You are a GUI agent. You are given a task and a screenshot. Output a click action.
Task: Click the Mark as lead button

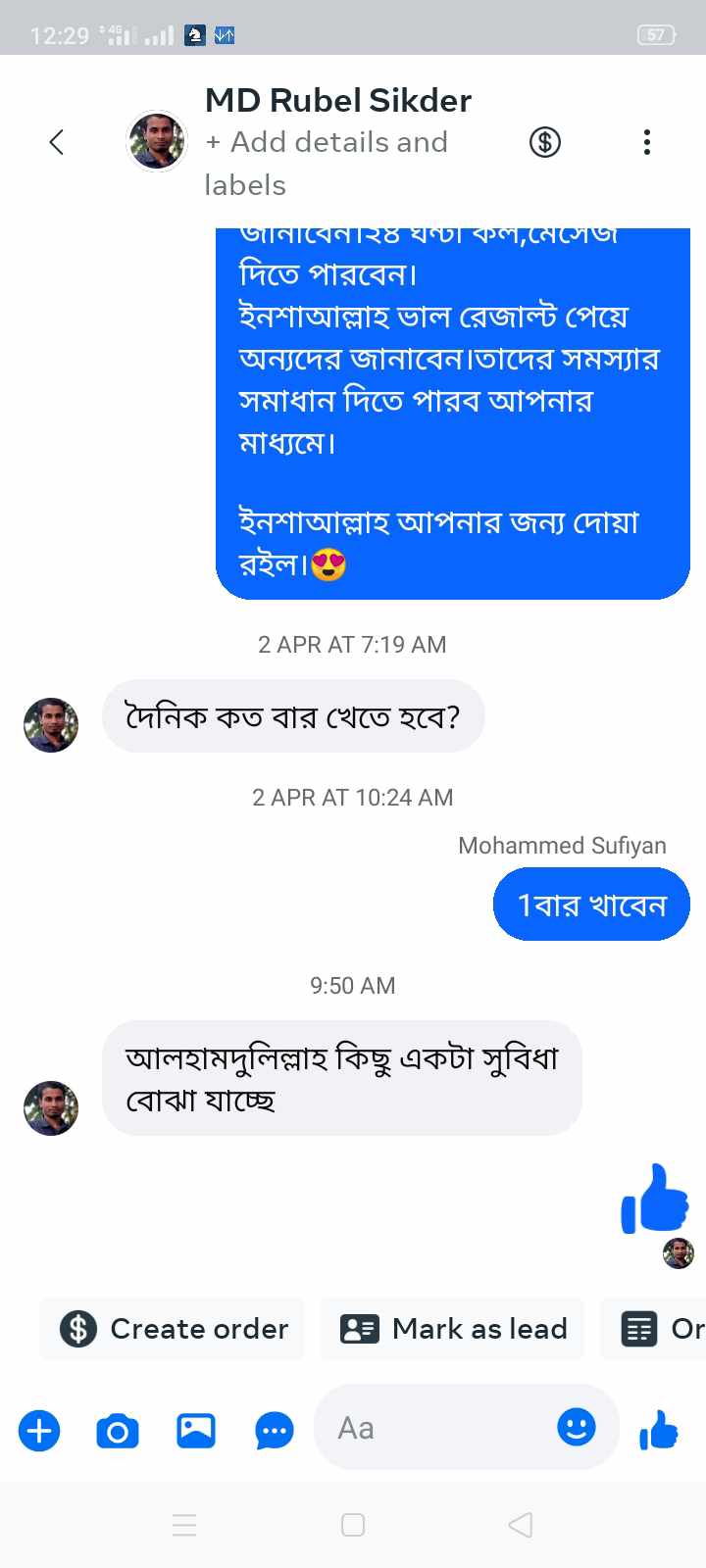click(x=453, y=1329)
